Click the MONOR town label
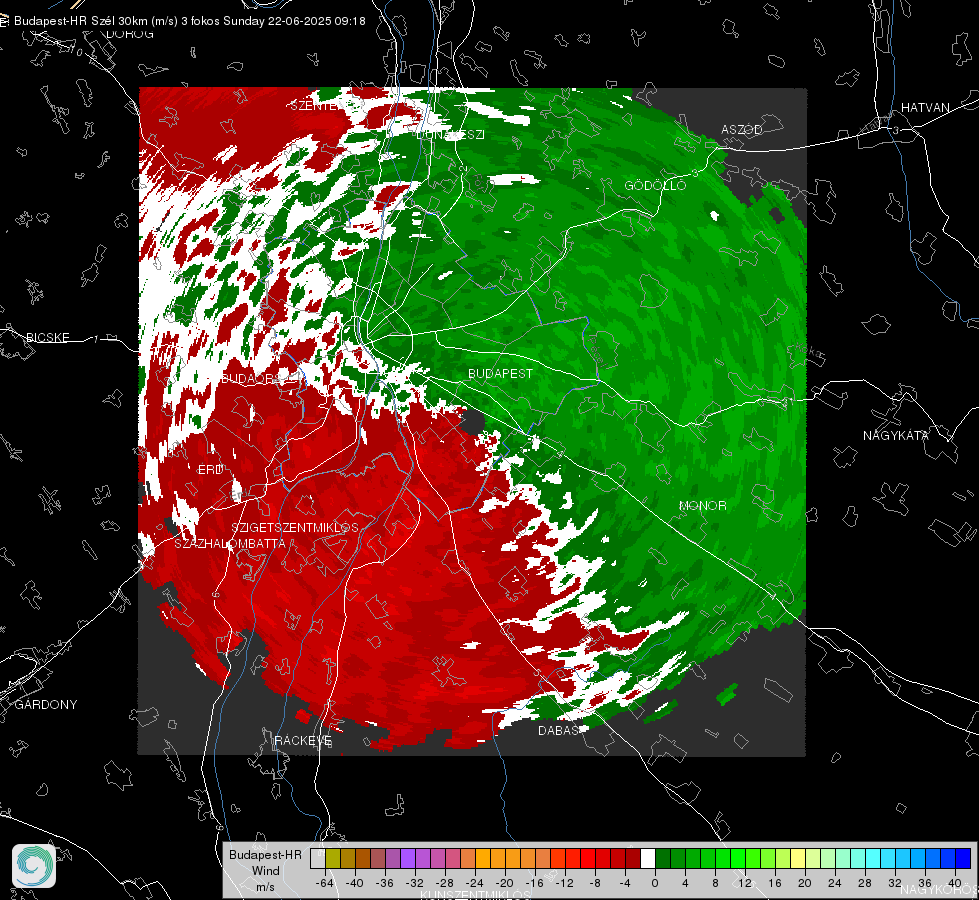Image resolution: width=979 pixels, height=900 pixels. pos(702,505)
